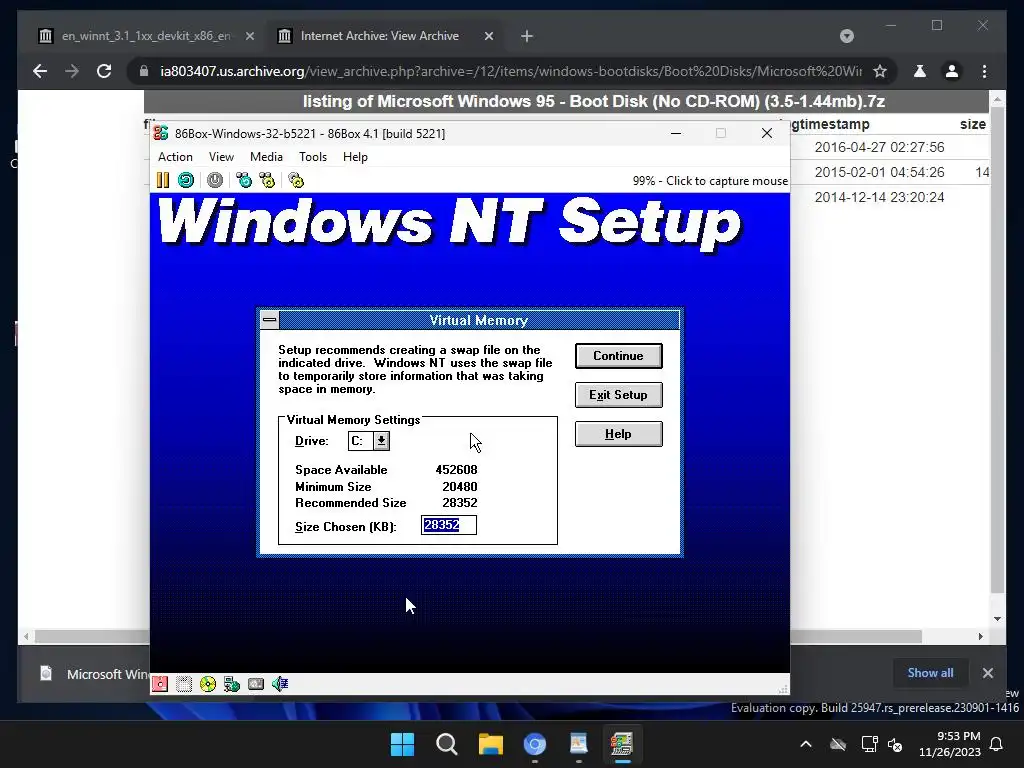Open the Drive C: dropdown arrow
The height and width of the screenshot is (768, 1024).
(381, 441)
